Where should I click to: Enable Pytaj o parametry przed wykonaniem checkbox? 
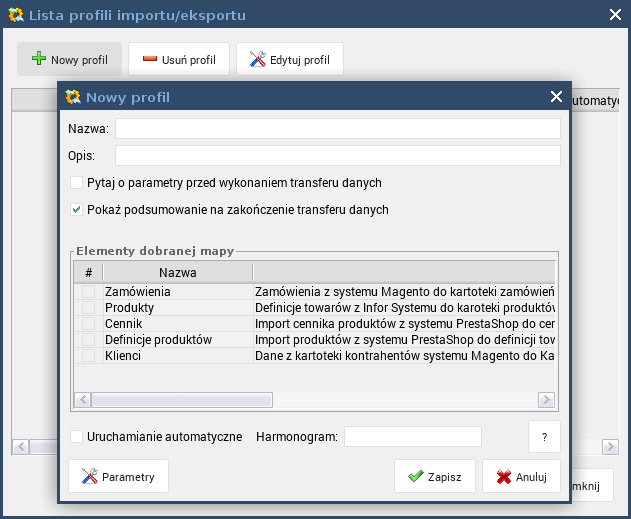point(76,183)
